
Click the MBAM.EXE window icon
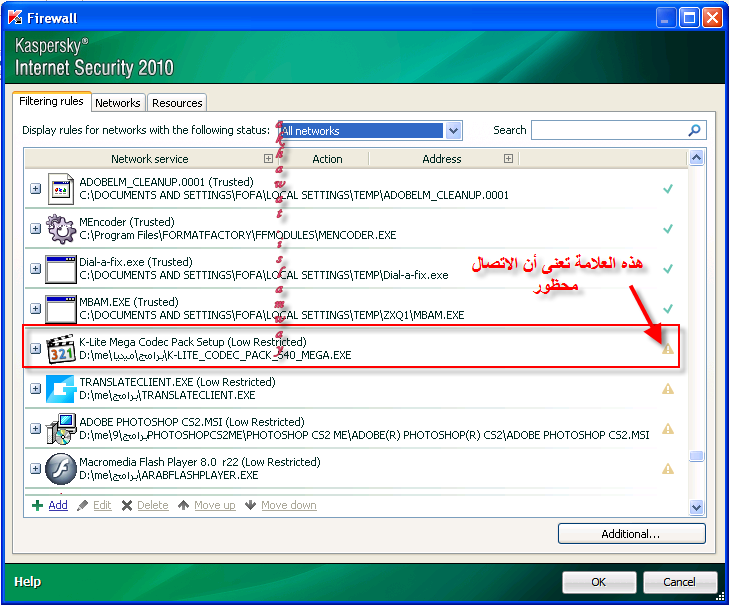(61, 309)
